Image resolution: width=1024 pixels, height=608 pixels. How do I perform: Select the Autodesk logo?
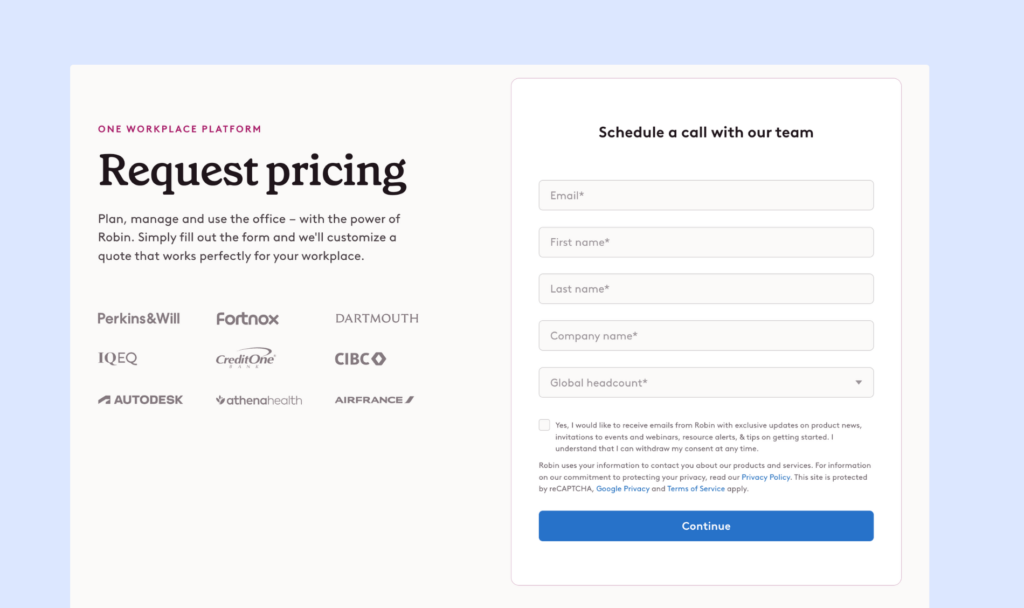[x=140, y=399]
